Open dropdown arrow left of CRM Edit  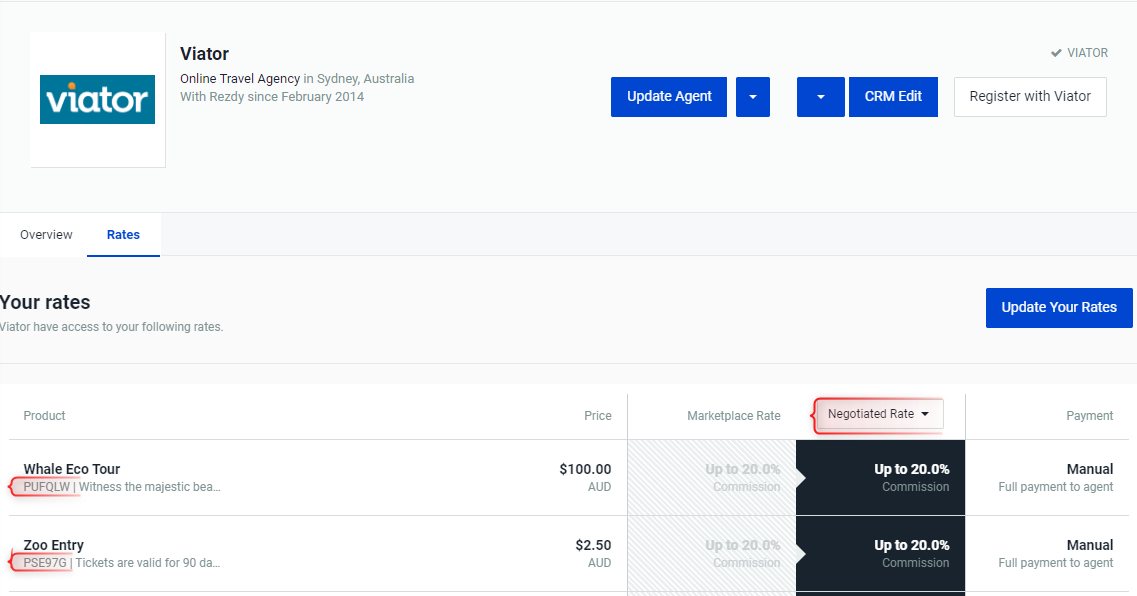click(x=820, y=96)
